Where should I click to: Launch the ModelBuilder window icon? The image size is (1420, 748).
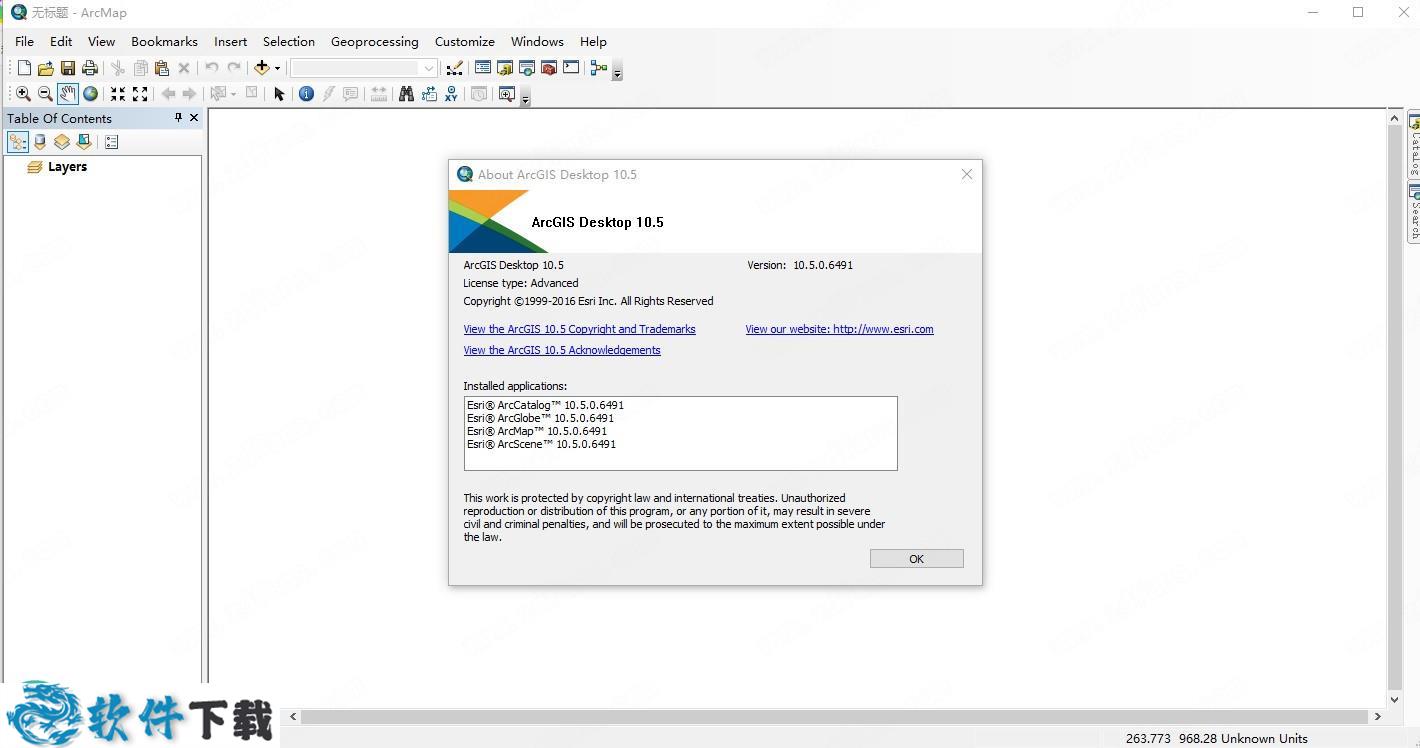[x=599, y=68]
